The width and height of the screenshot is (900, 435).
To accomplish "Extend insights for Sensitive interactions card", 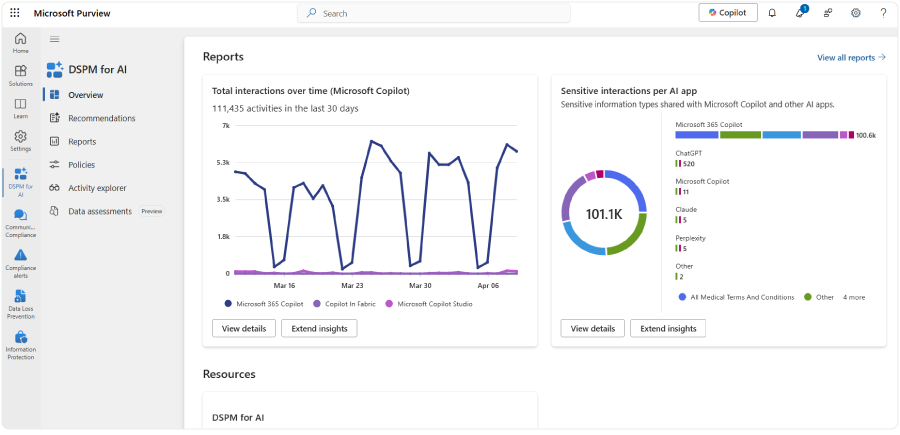I will [668, 328].
